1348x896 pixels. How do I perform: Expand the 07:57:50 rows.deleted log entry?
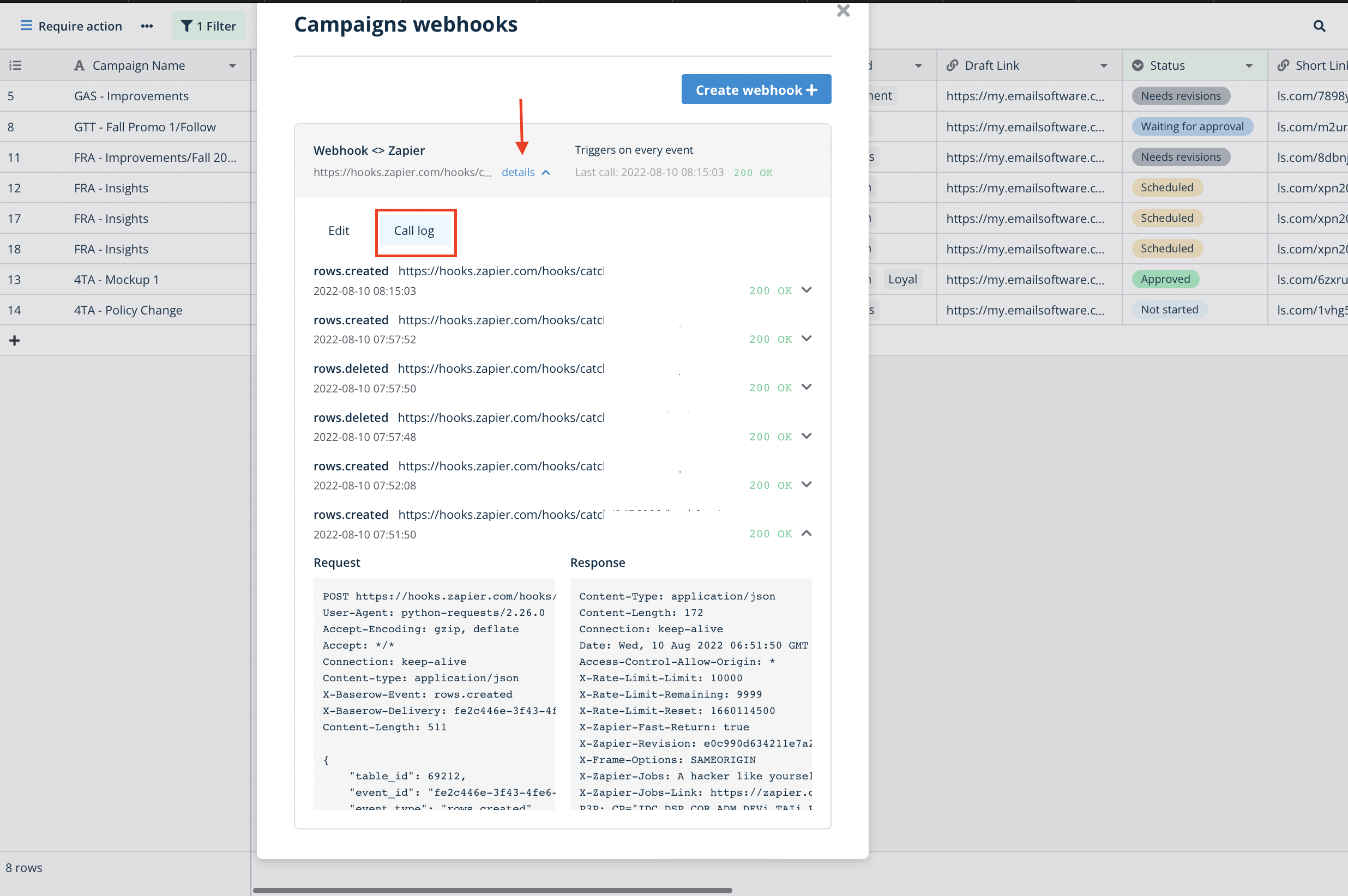pyautogui.click(x=806, y=388)
